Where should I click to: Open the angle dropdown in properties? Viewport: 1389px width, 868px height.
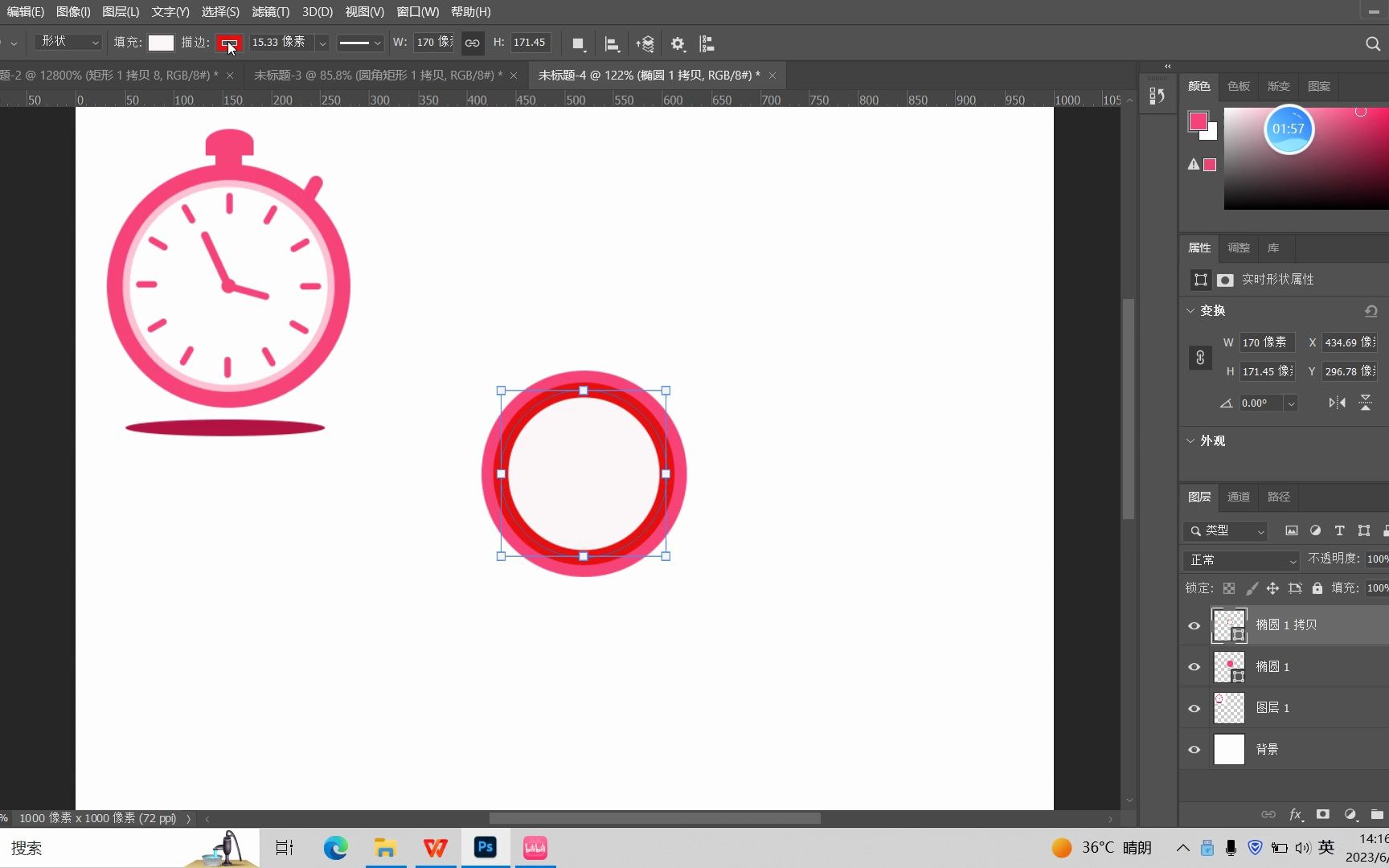pyautogui.click(x=1291, y=403)
